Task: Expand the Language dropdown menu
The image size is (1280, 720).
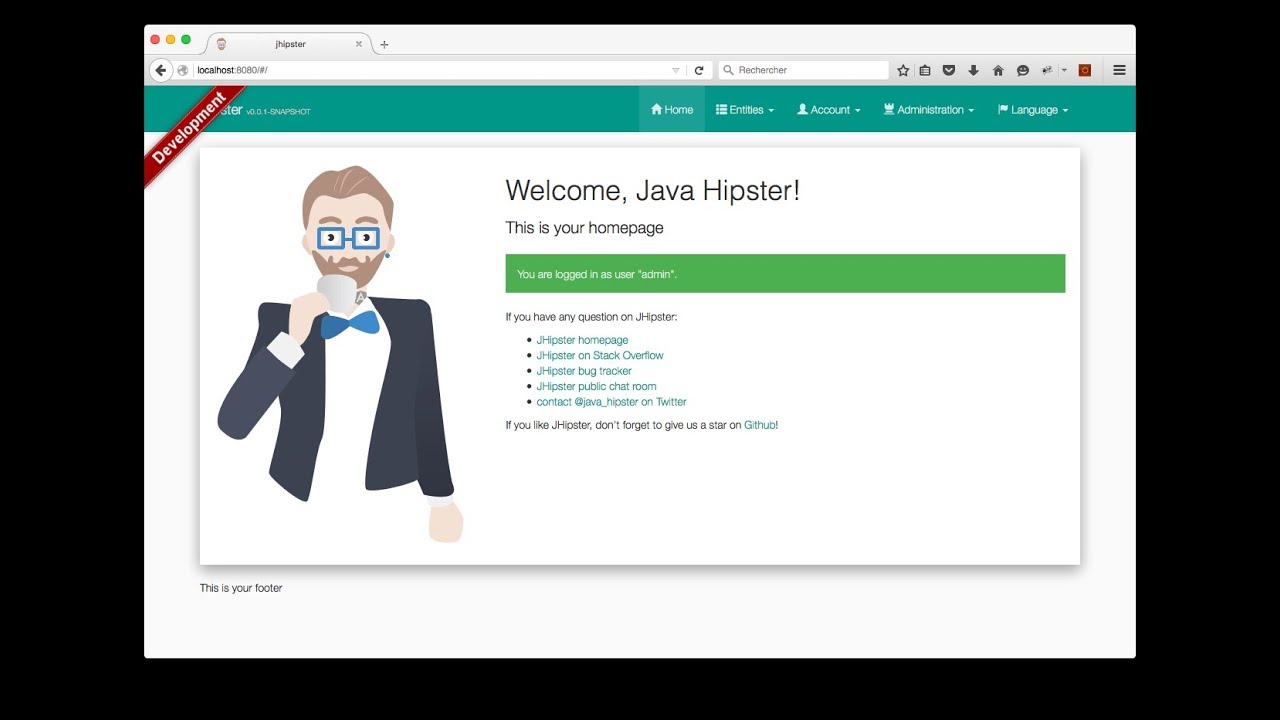Action: point(1033,110)
